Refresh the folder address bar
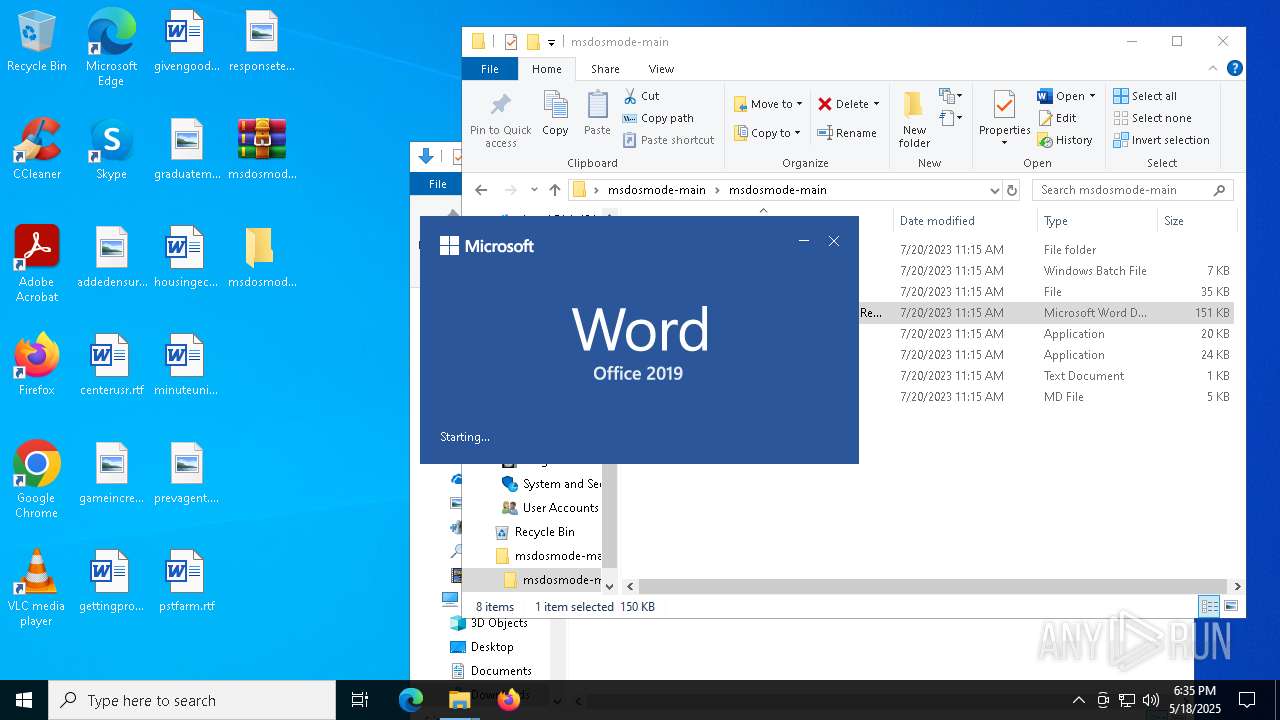The height and width of the screenshot is (720, 1280). 1012,190
